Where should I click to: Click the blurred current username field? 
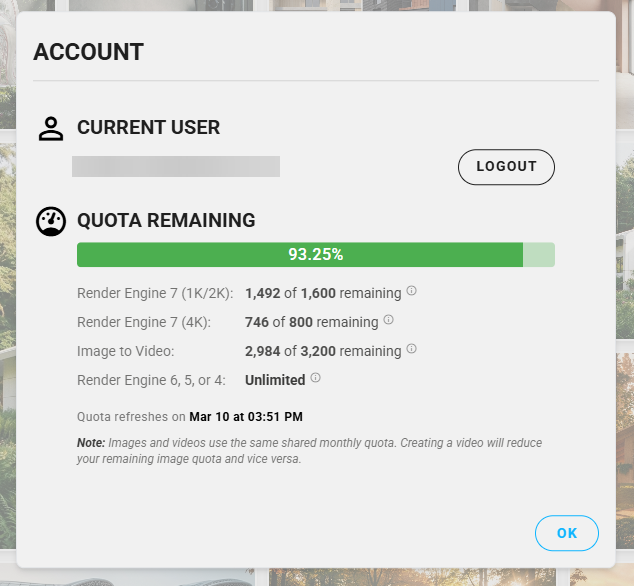pyautogui.click(x=176, y=166)
